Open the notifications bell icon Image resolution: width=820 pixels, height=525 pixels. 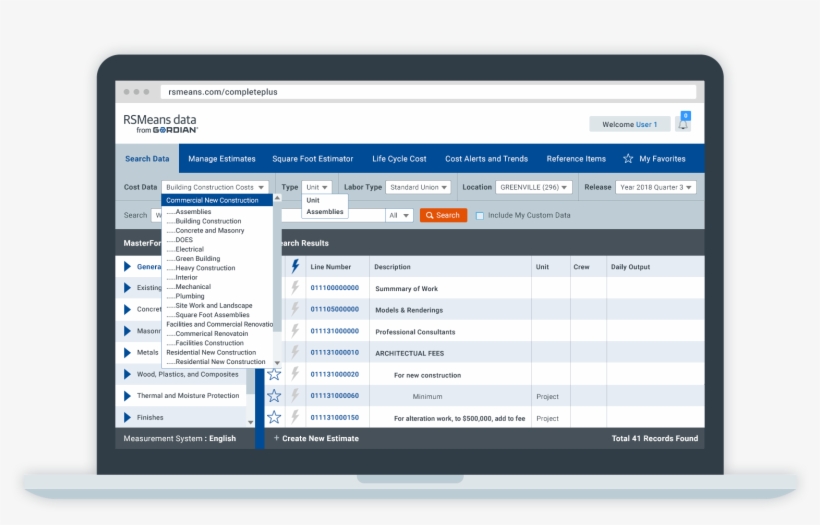pos(683,124)
